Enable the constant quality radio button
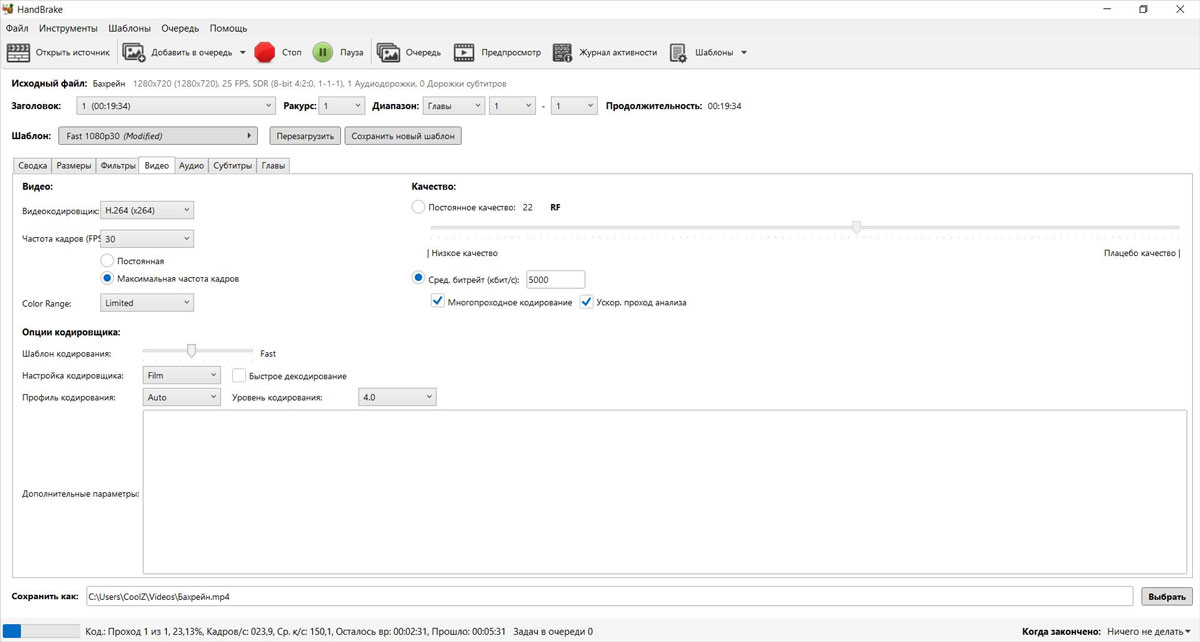 coord(418,207)
